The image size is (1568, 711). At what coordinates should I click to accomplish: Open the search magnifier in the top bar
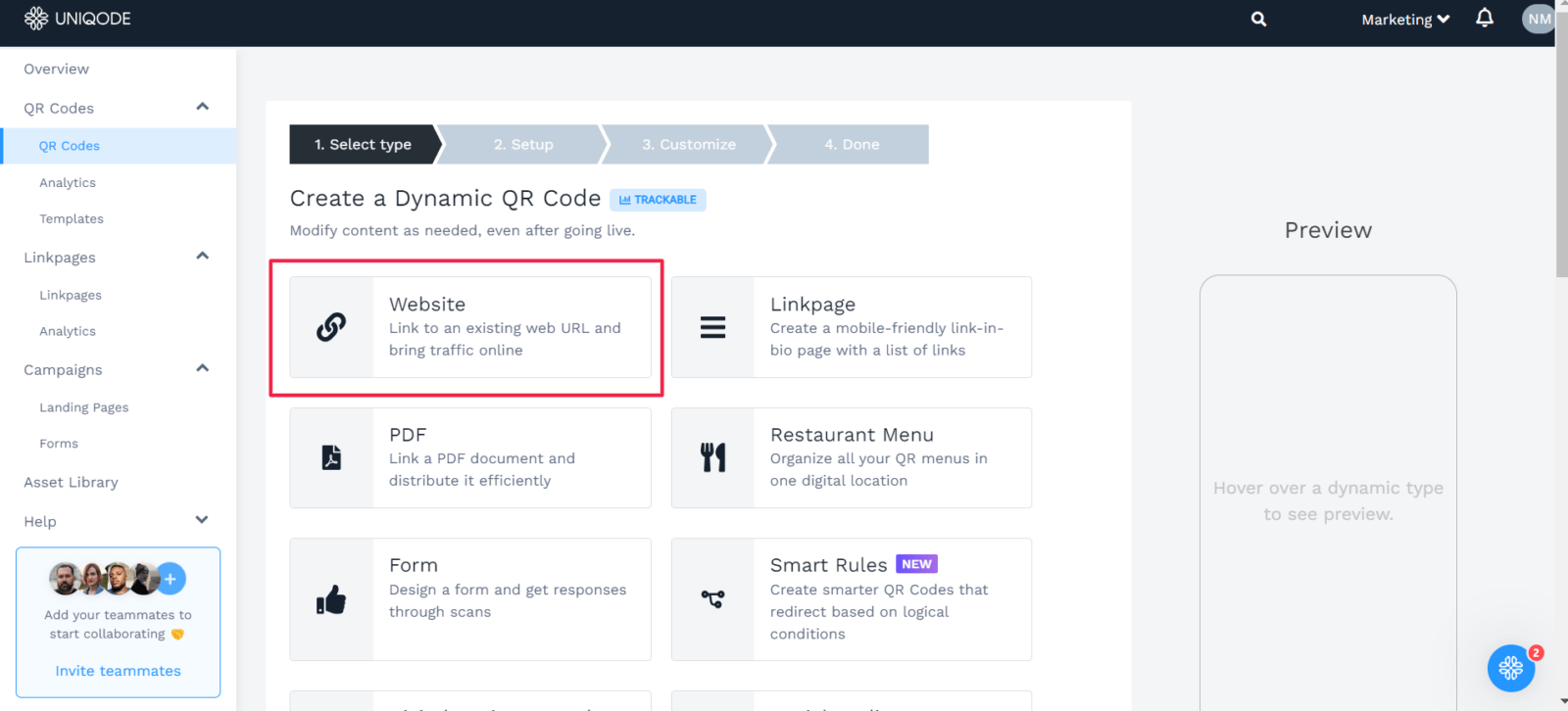(1257, 19)
